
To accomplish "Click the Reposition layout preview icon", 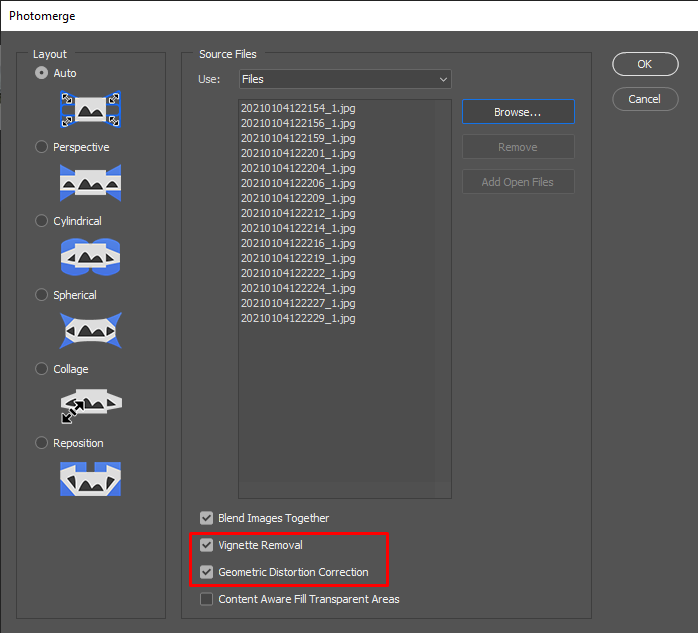I will point(90,479).
